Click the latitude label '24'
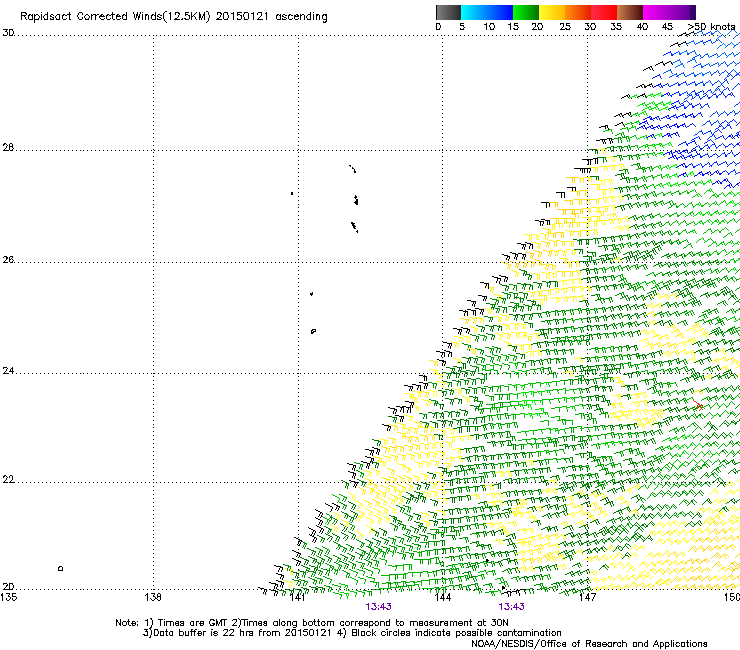Screen dimensions: 740x650 [x=8, y=371]
